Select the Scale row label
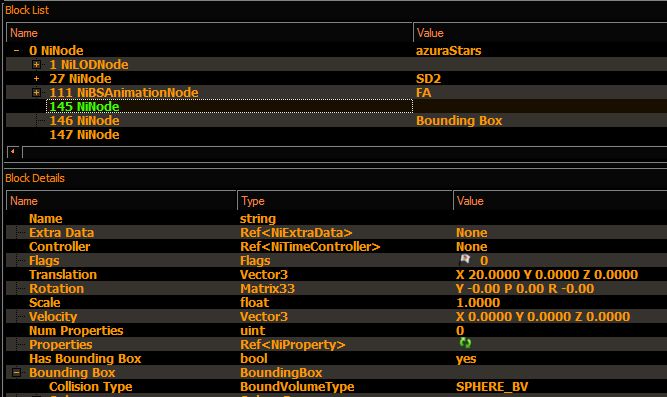The height and width of the screenshot is (397, 667). (44, 303)
